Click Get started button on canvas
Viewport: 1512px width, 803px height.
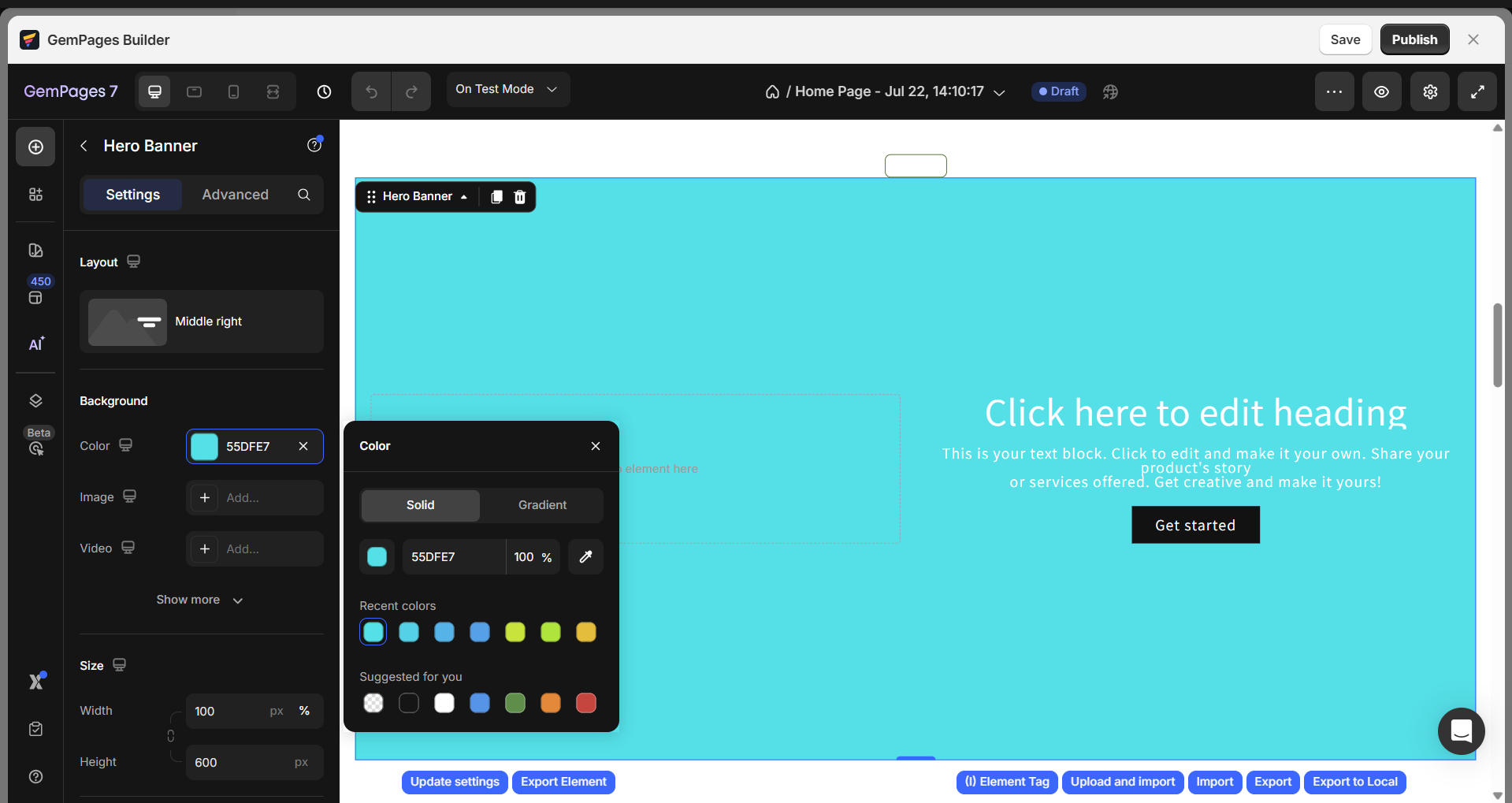pos(1195,525)
